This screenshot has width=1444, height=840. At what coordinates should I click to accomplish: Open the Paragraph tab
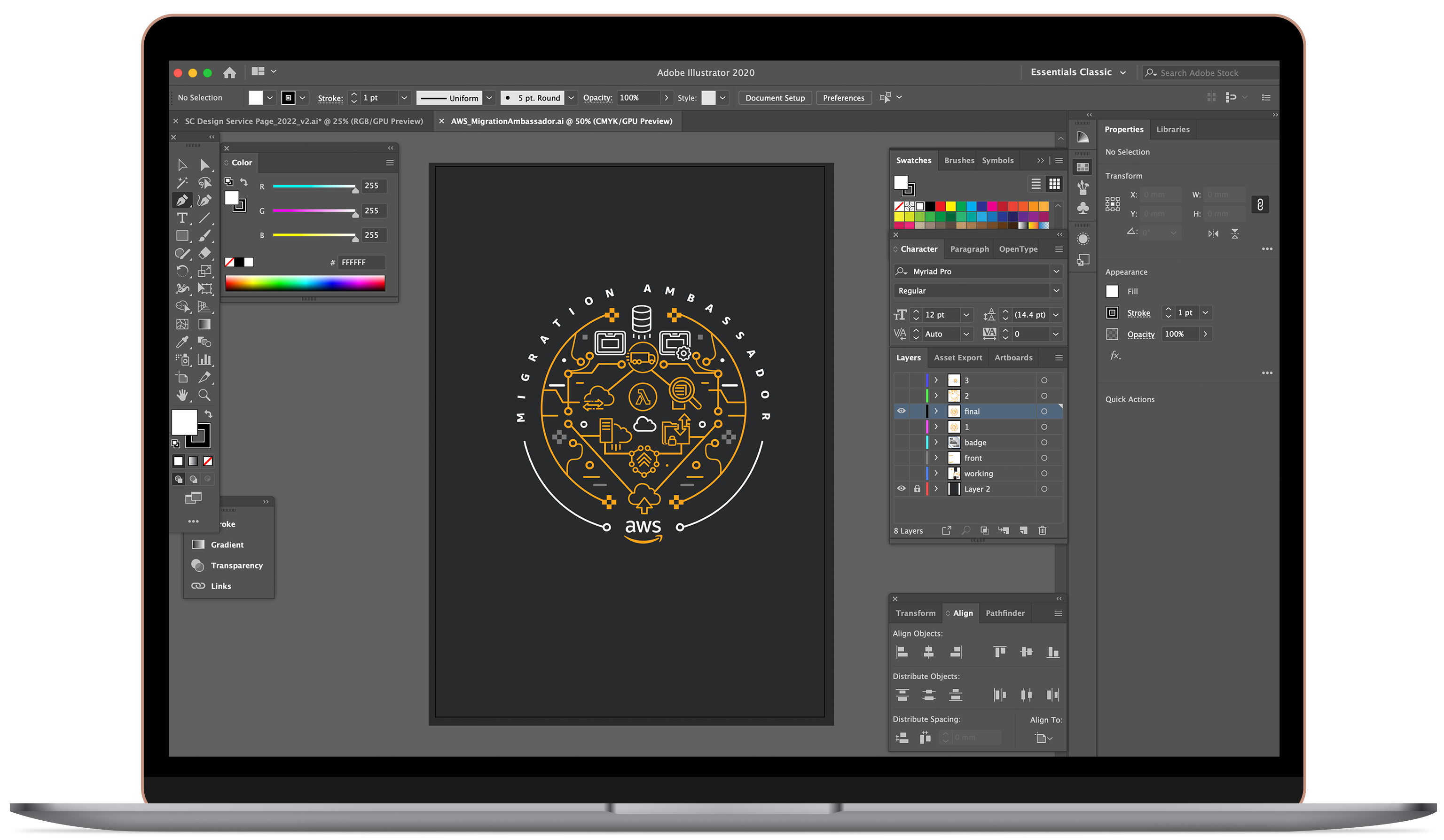click(969, 249)
